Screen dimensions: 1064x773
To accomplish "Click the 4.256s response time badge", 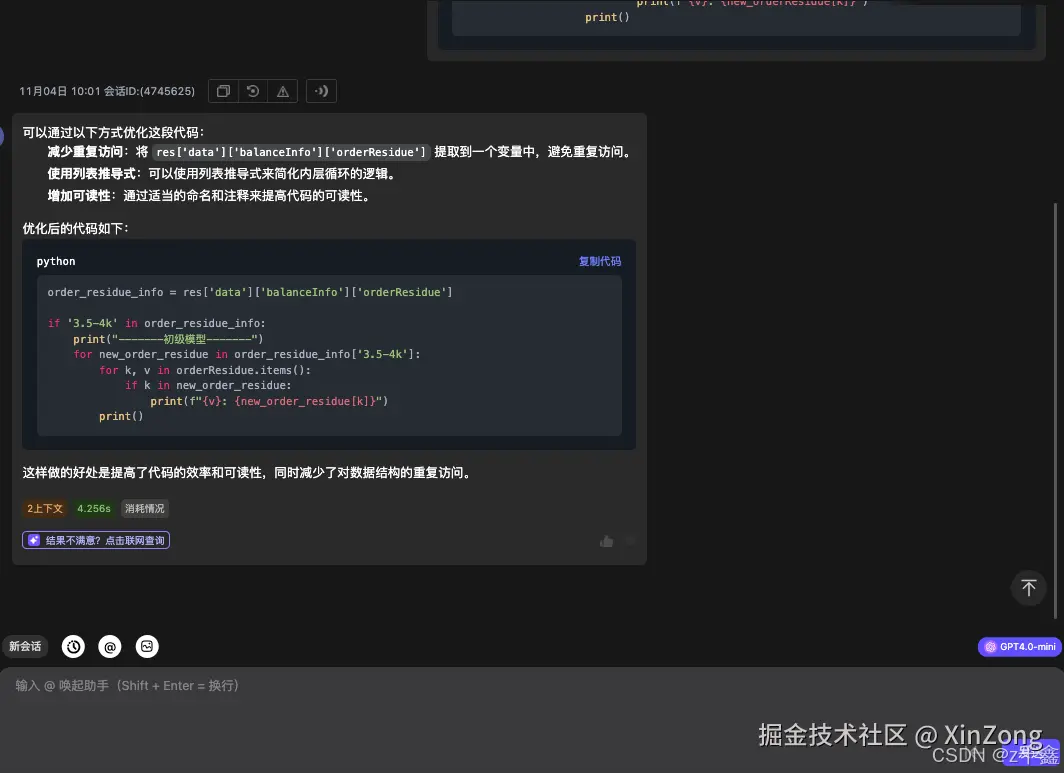I will pos(93,508).
